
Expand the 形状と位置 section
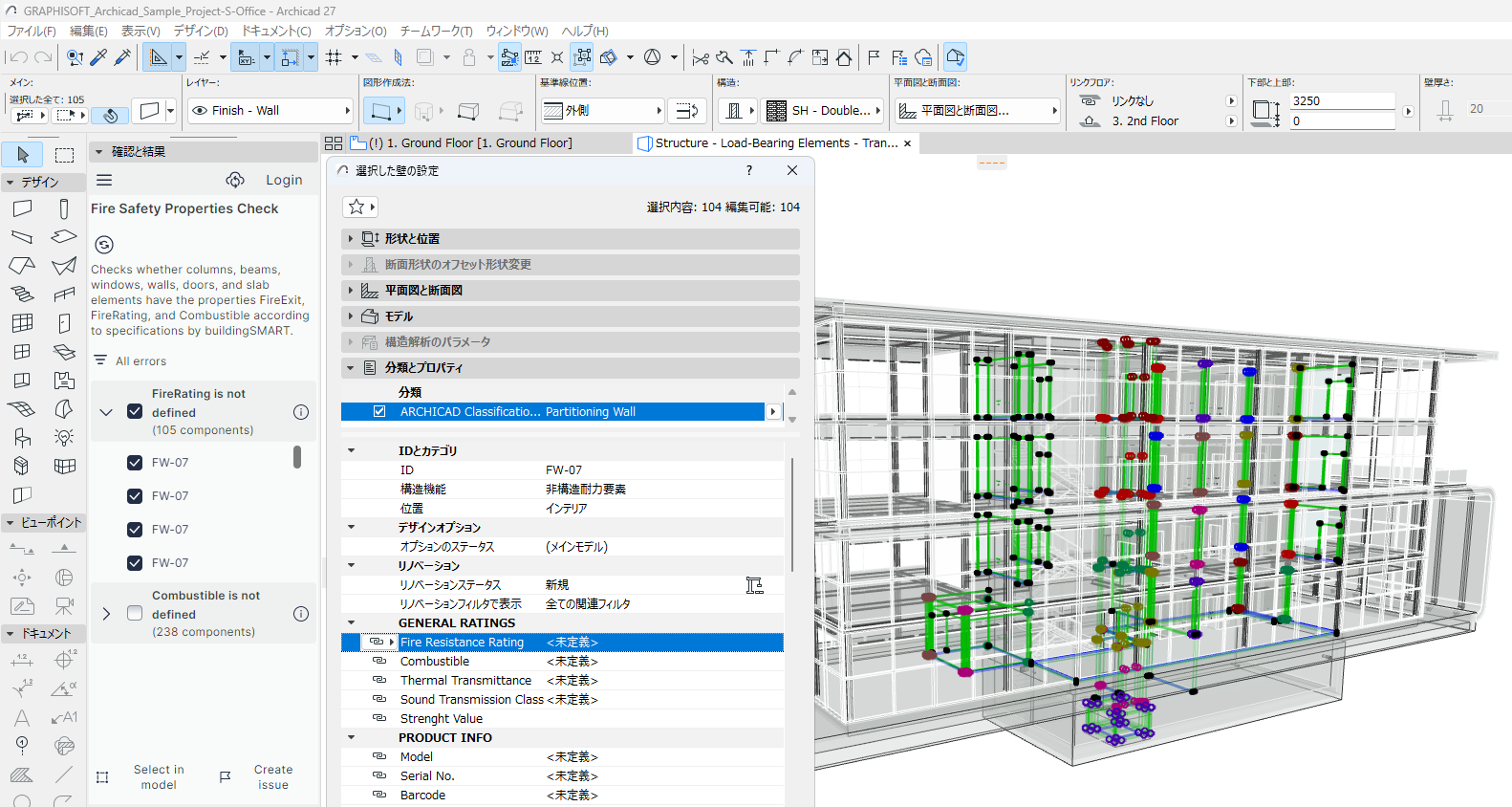point(351,239)
